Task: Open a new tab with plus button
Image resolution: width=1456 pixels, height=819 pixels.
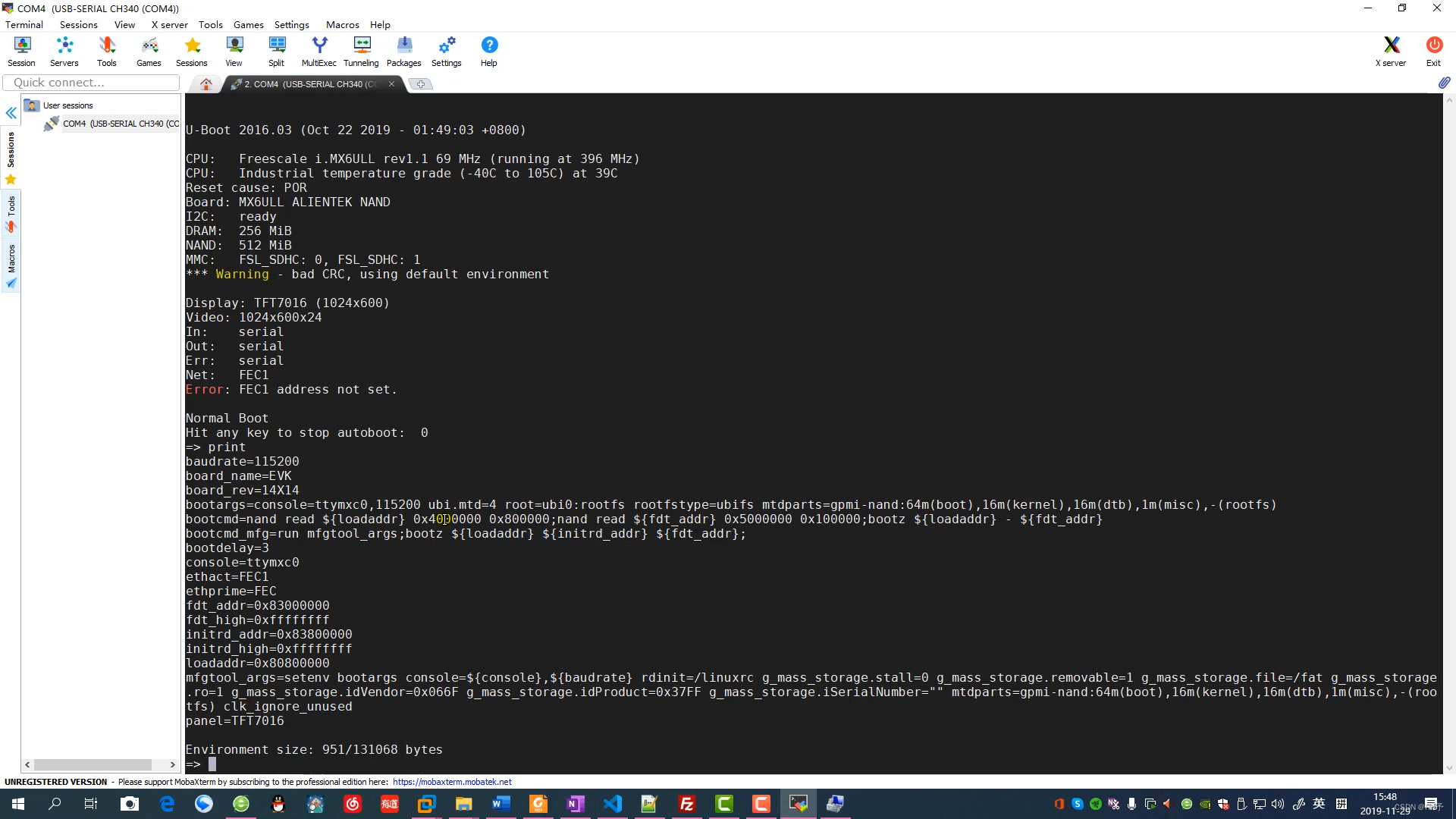Action: [421, 84]
